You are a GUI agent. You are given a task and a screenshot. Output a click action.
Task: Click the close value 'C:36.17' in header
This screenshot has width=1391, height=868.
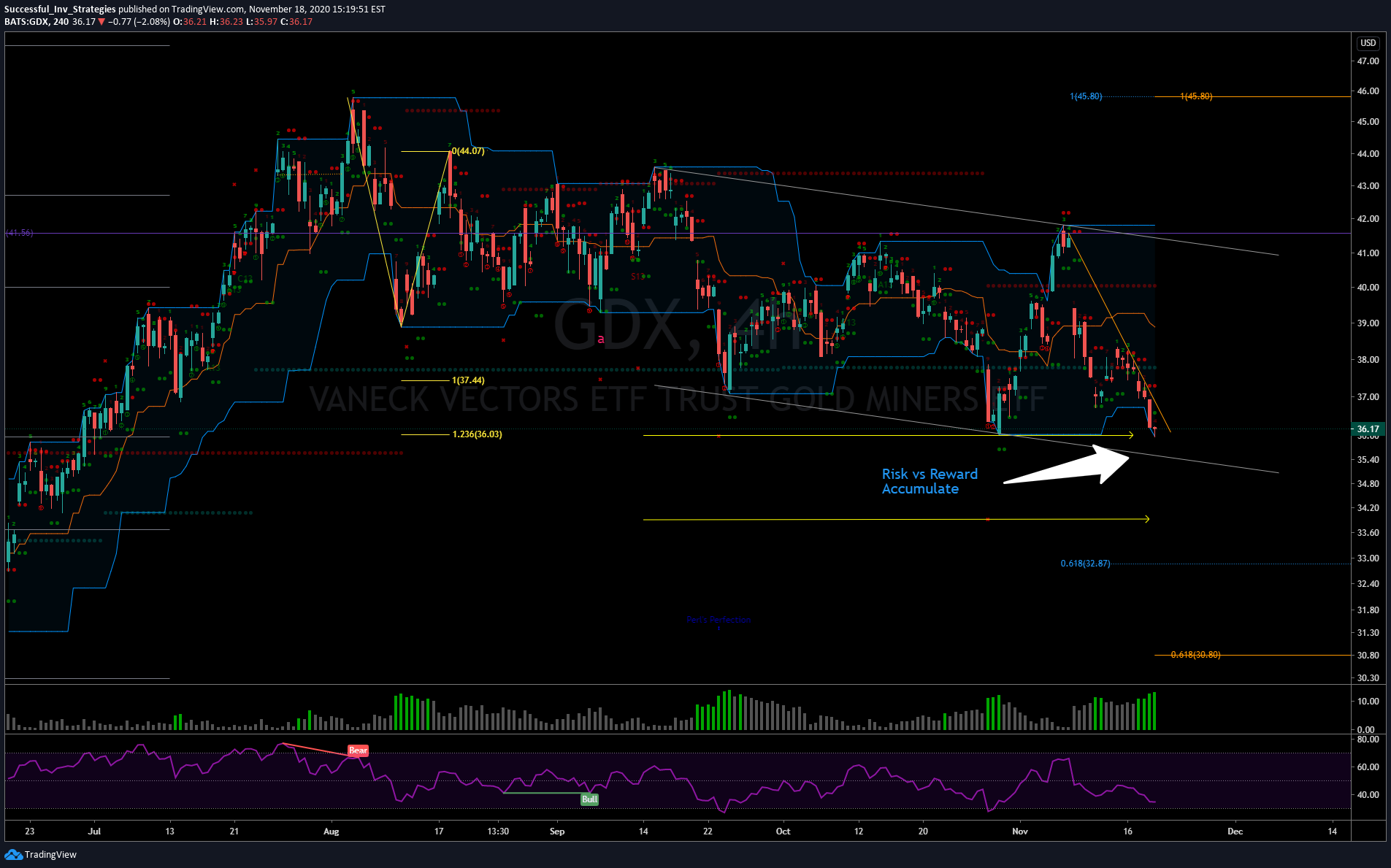coord(296,22)
